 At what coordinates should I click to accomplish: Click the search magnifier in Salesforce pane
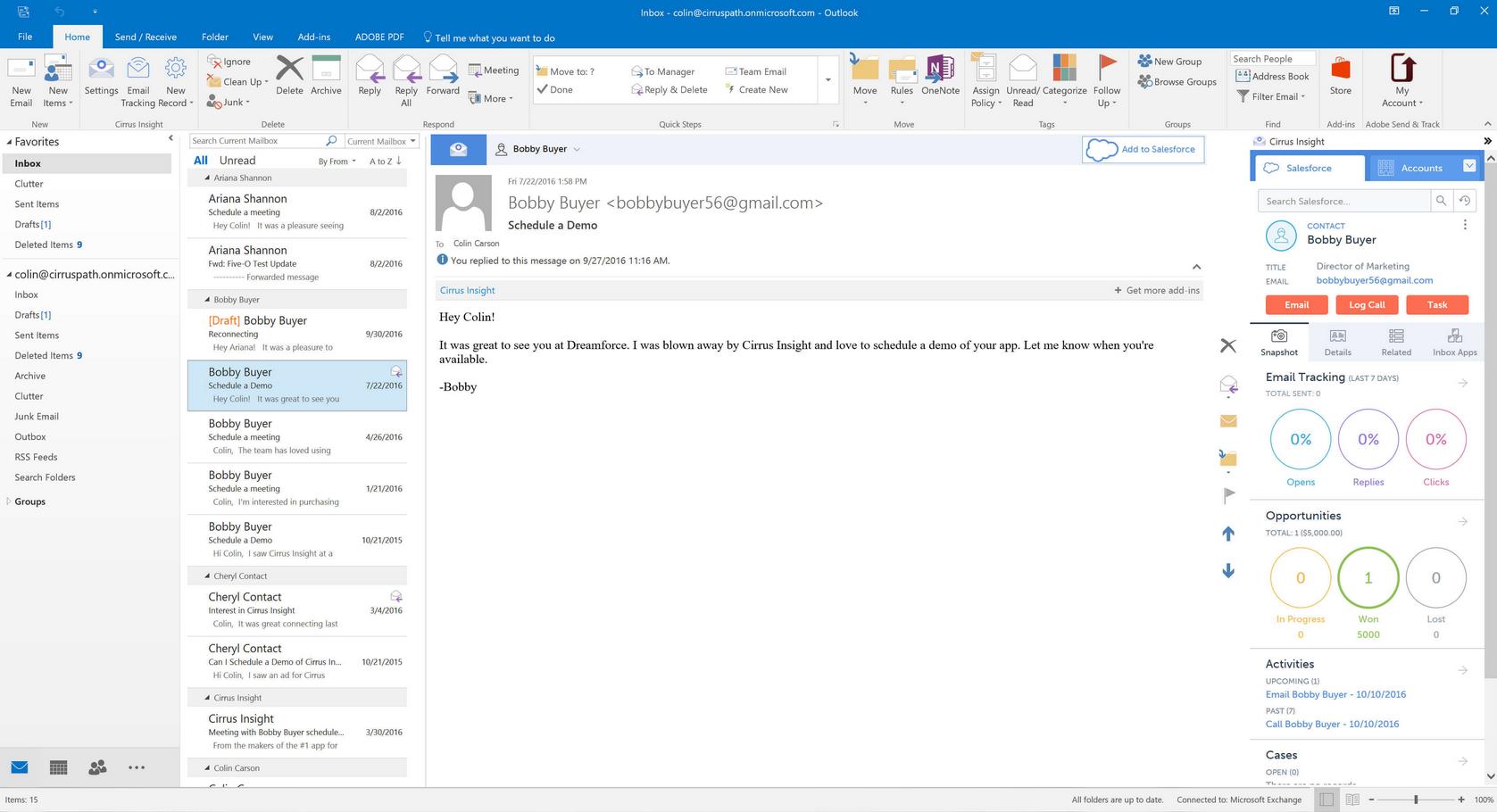coord(1441,201)
